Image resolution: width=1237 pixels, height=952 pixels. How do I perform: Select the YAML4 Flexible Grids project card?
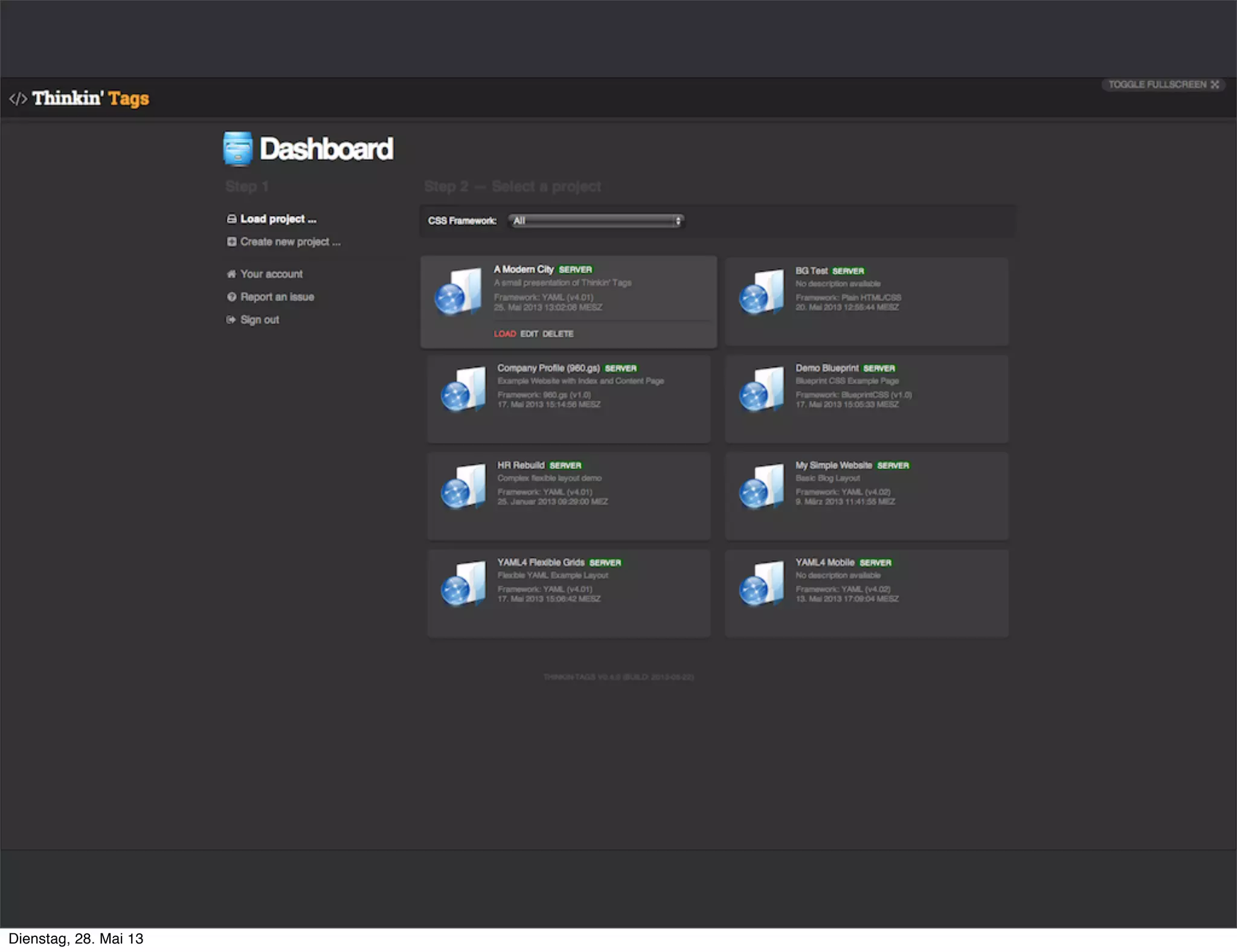[x=568, y=593]
